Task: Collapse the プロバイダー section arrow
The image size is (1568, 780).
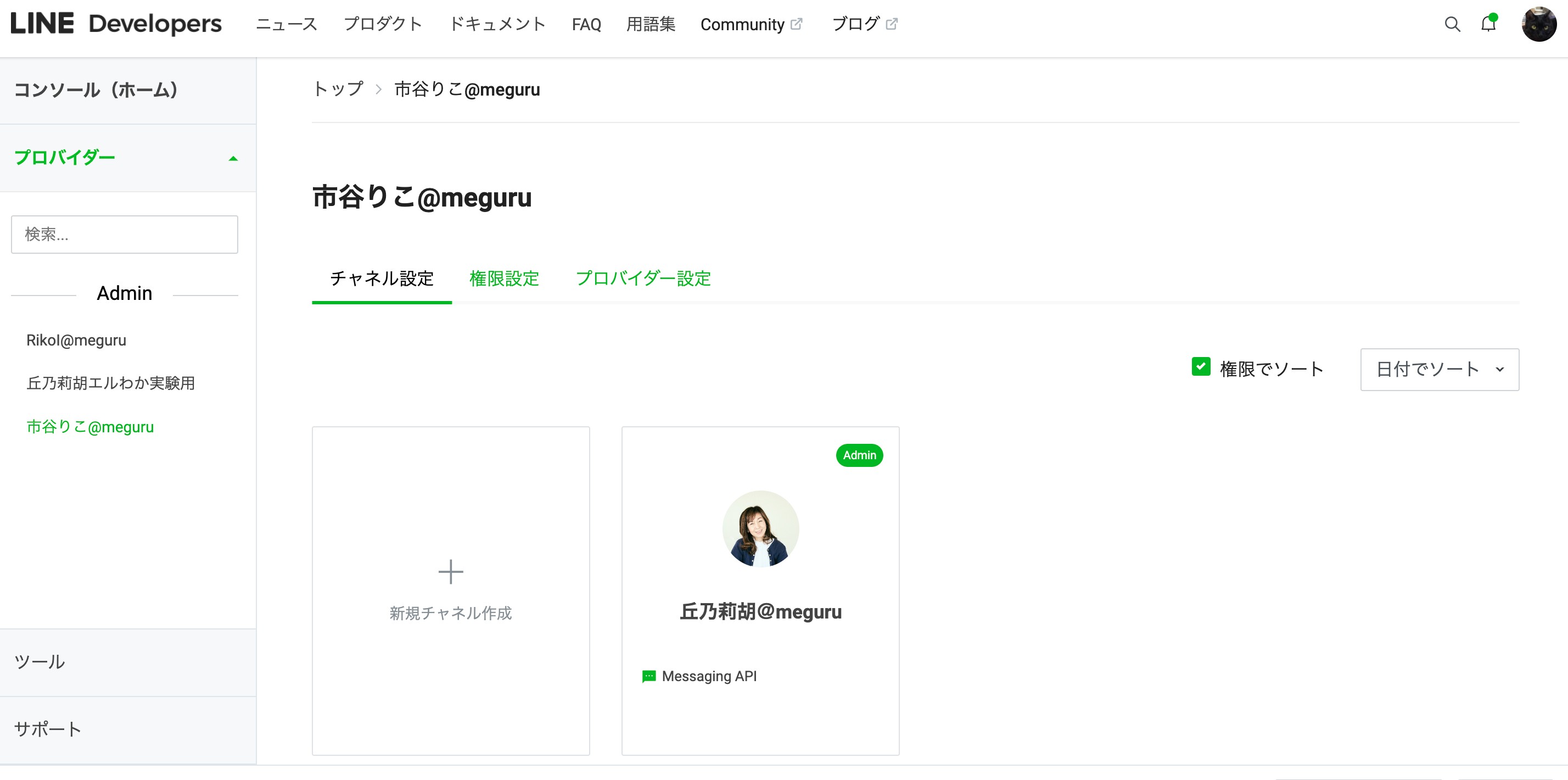Action: (x=233, y=158)
